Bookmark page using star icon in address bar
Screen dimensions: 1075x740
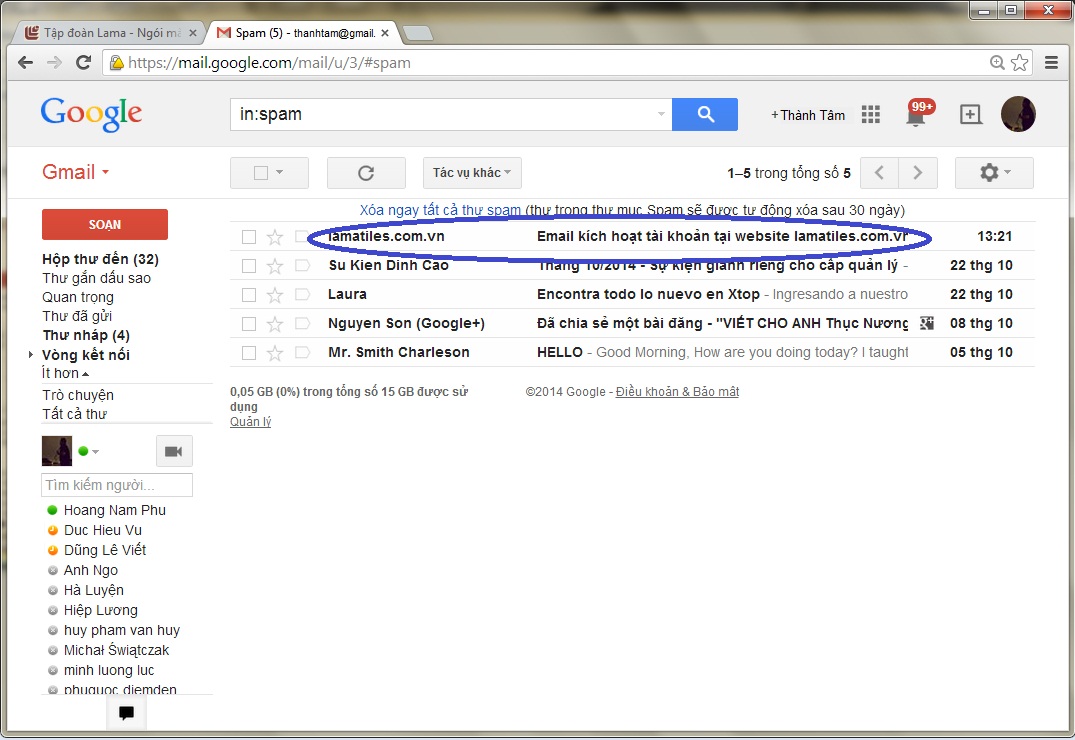click(x=1019, y=62)
